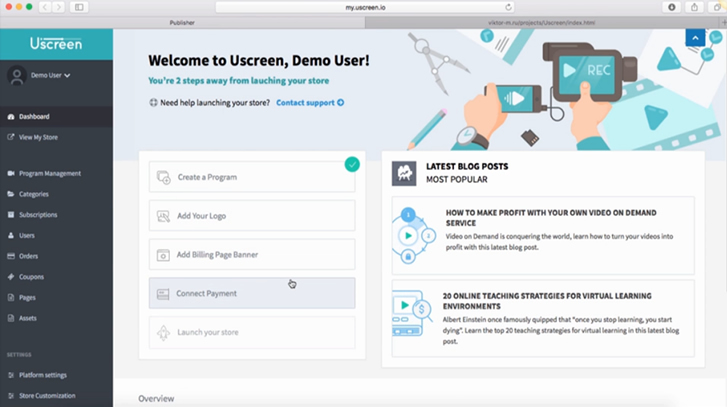Click the Uscreen logo in sidebar header

pyautogui.click(x=56, y=44)
